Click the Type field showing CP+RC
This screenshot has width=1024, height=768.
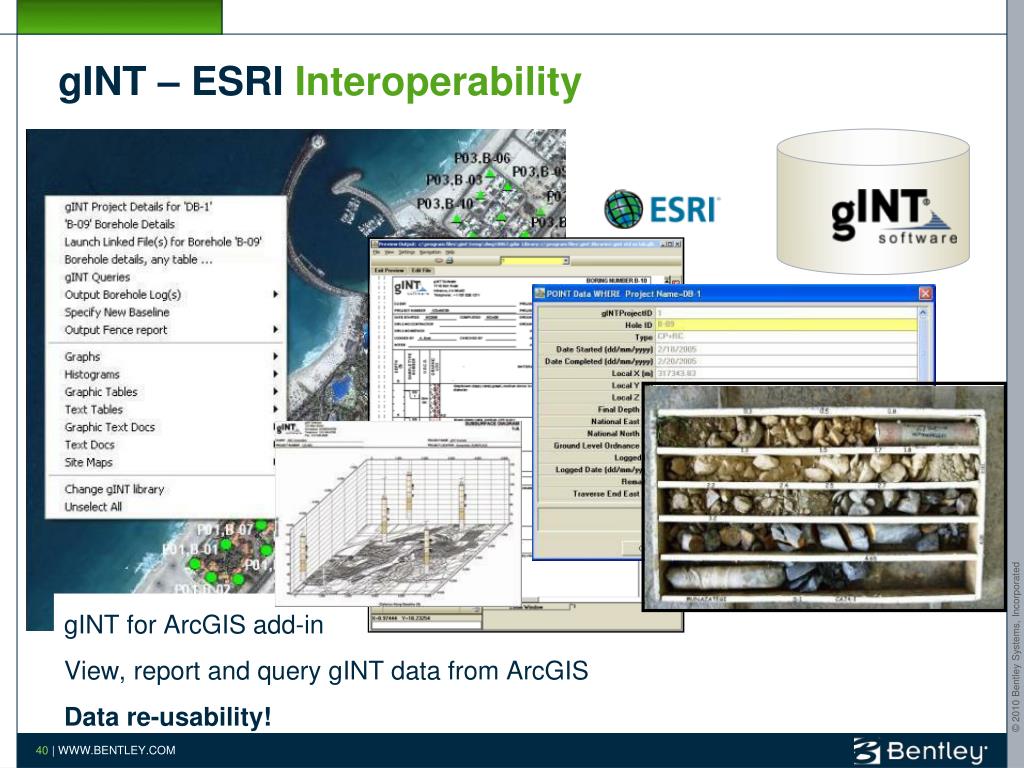point(786,337)
